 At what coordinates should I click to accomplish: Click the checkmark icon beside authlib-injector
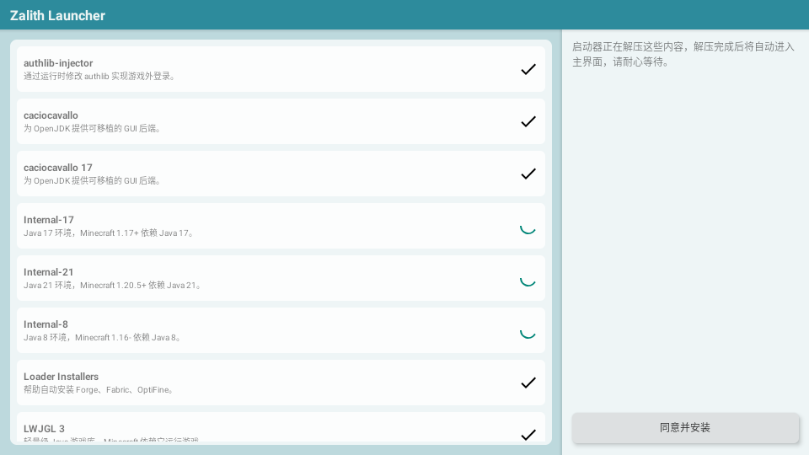[x=529, y=69]
